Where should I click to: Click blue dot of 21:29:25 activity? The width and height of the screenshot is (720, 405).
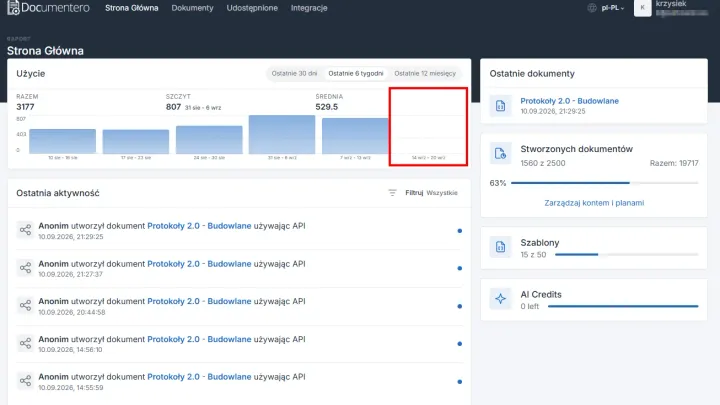pos(460,231)
